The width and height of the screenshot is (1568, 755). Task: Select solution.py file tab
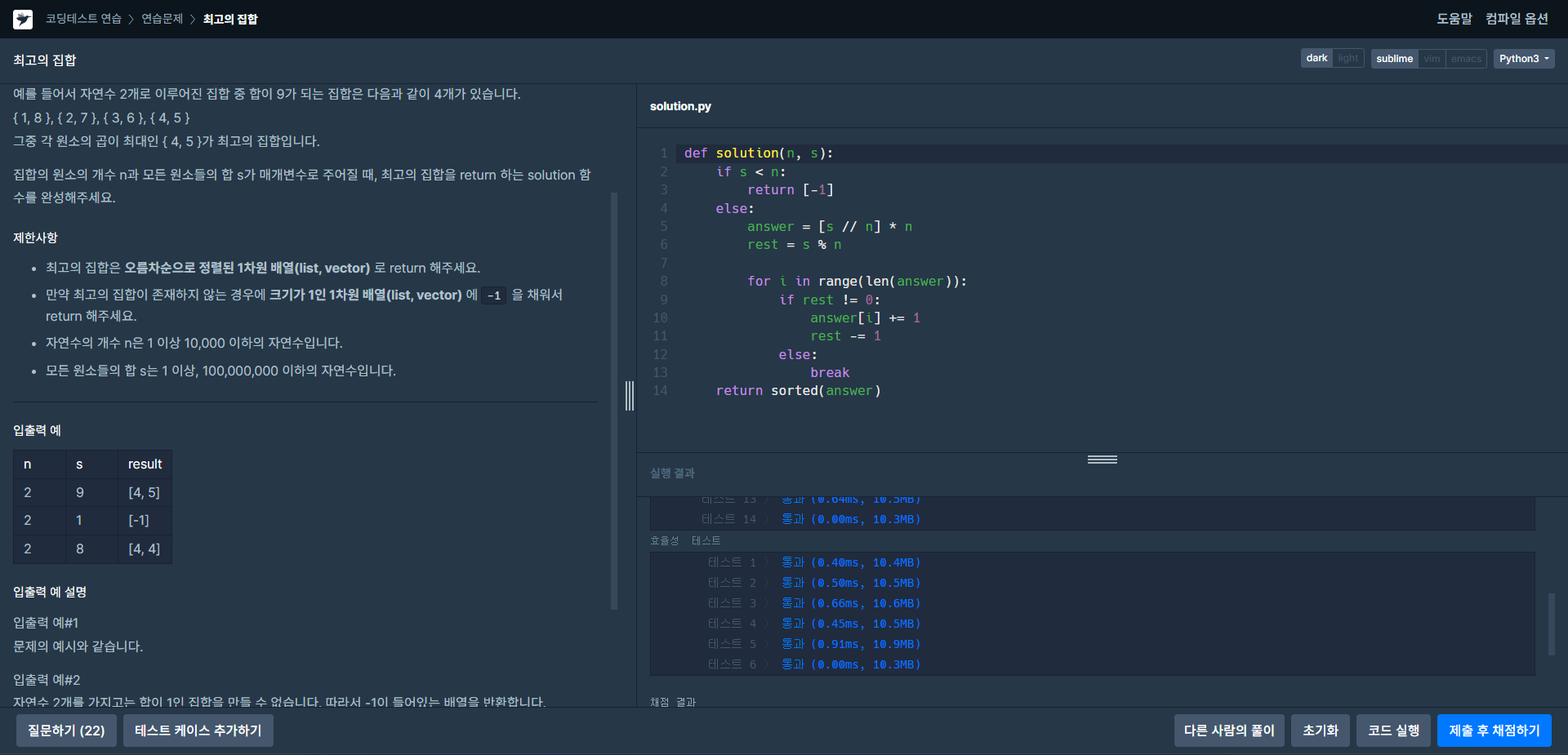click(x=680, y=106)
